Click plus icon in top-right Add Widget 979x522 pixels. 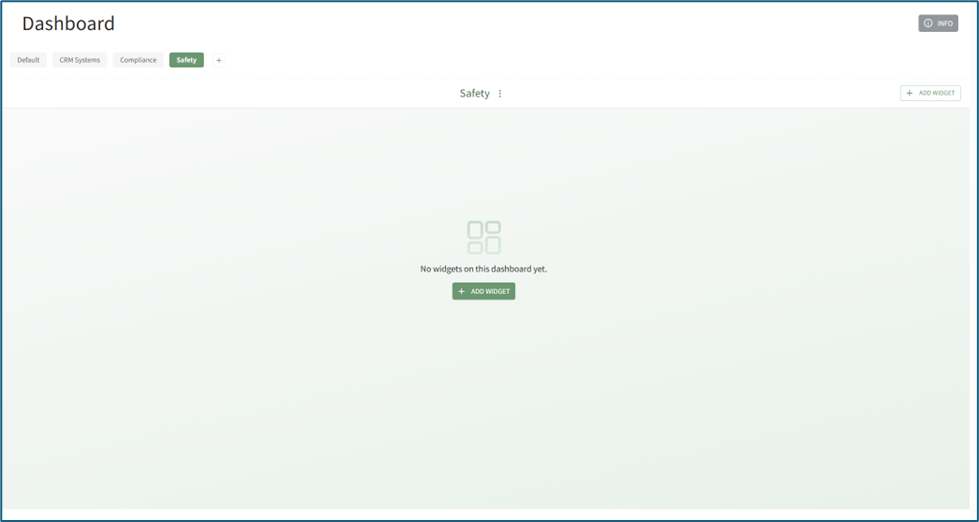909,93
